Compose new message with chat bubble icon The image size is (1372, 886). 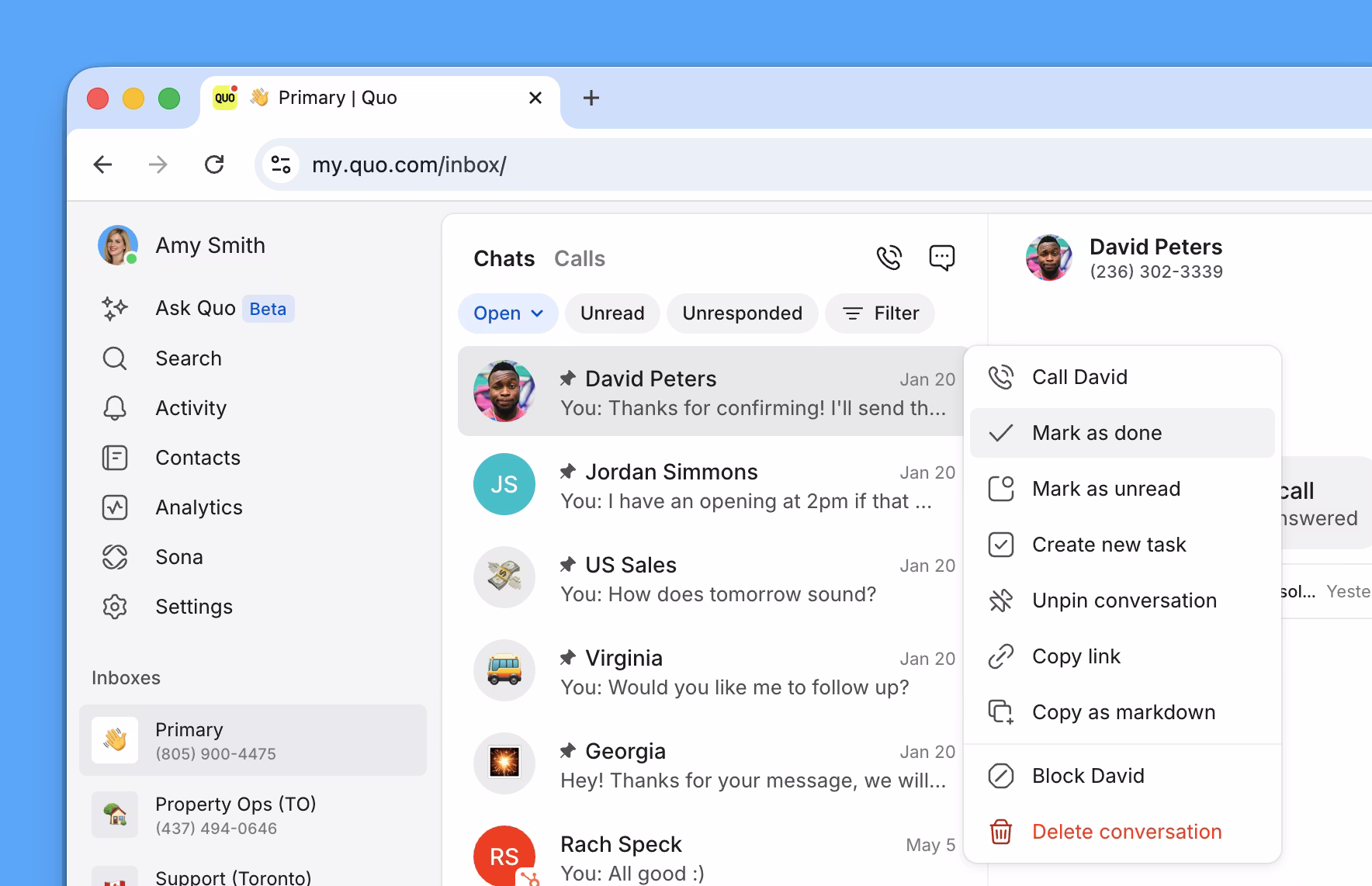942,258
